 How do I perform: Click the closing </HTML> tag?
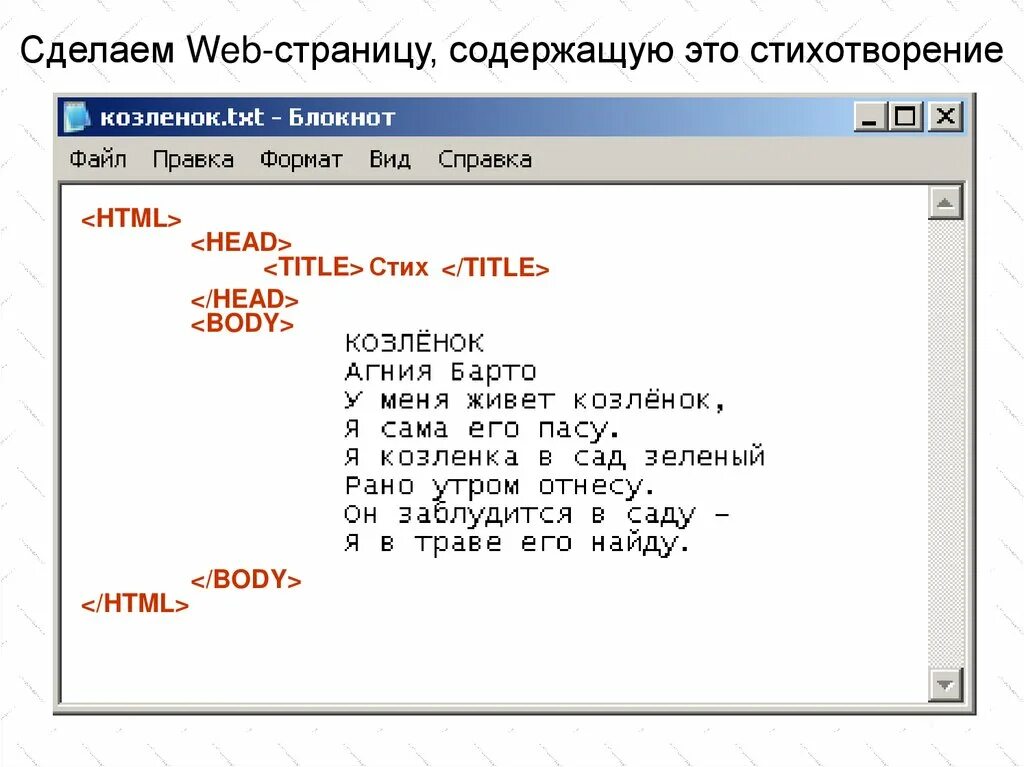point(135,604)
